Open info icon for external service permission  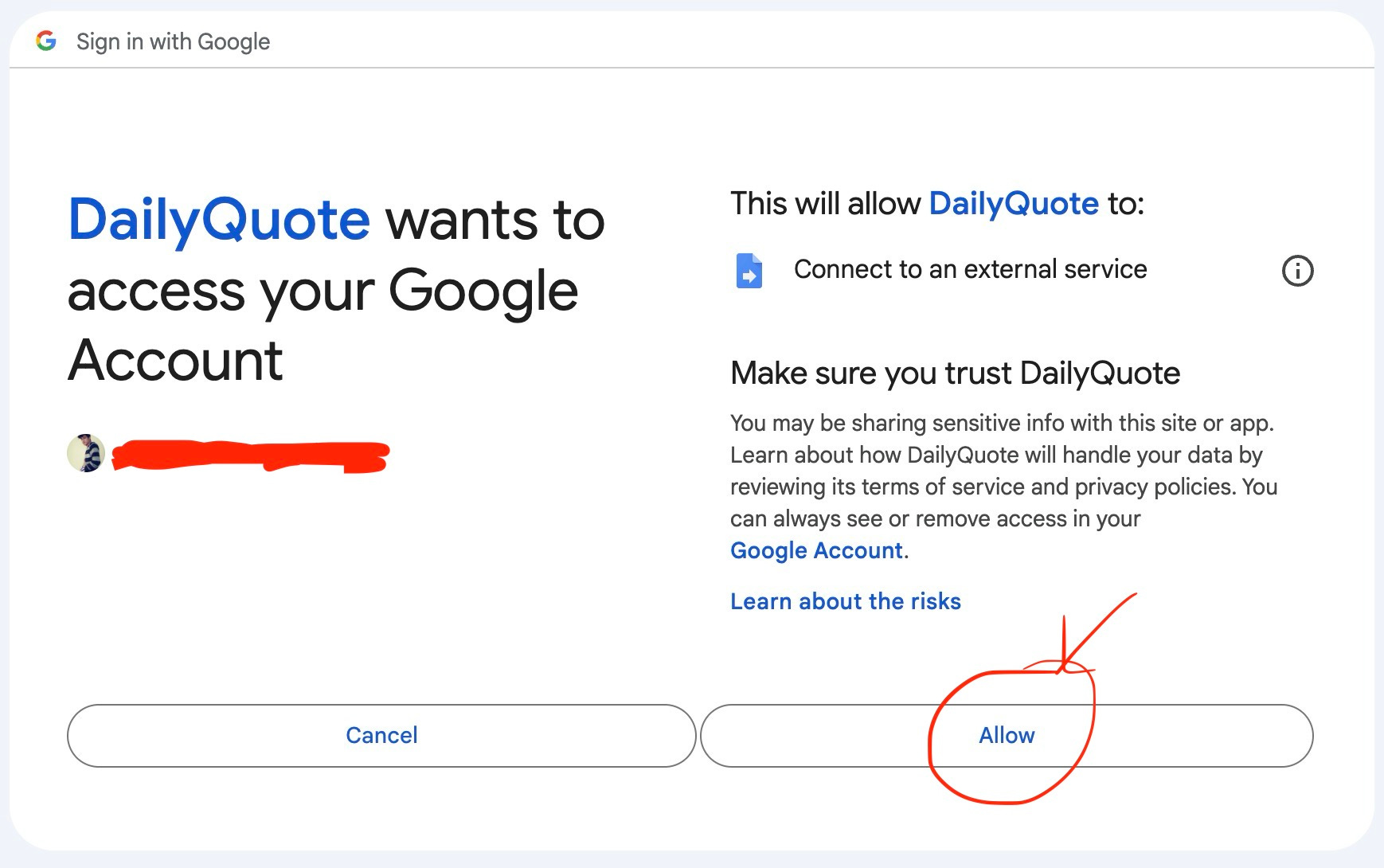pos(1297,271)
